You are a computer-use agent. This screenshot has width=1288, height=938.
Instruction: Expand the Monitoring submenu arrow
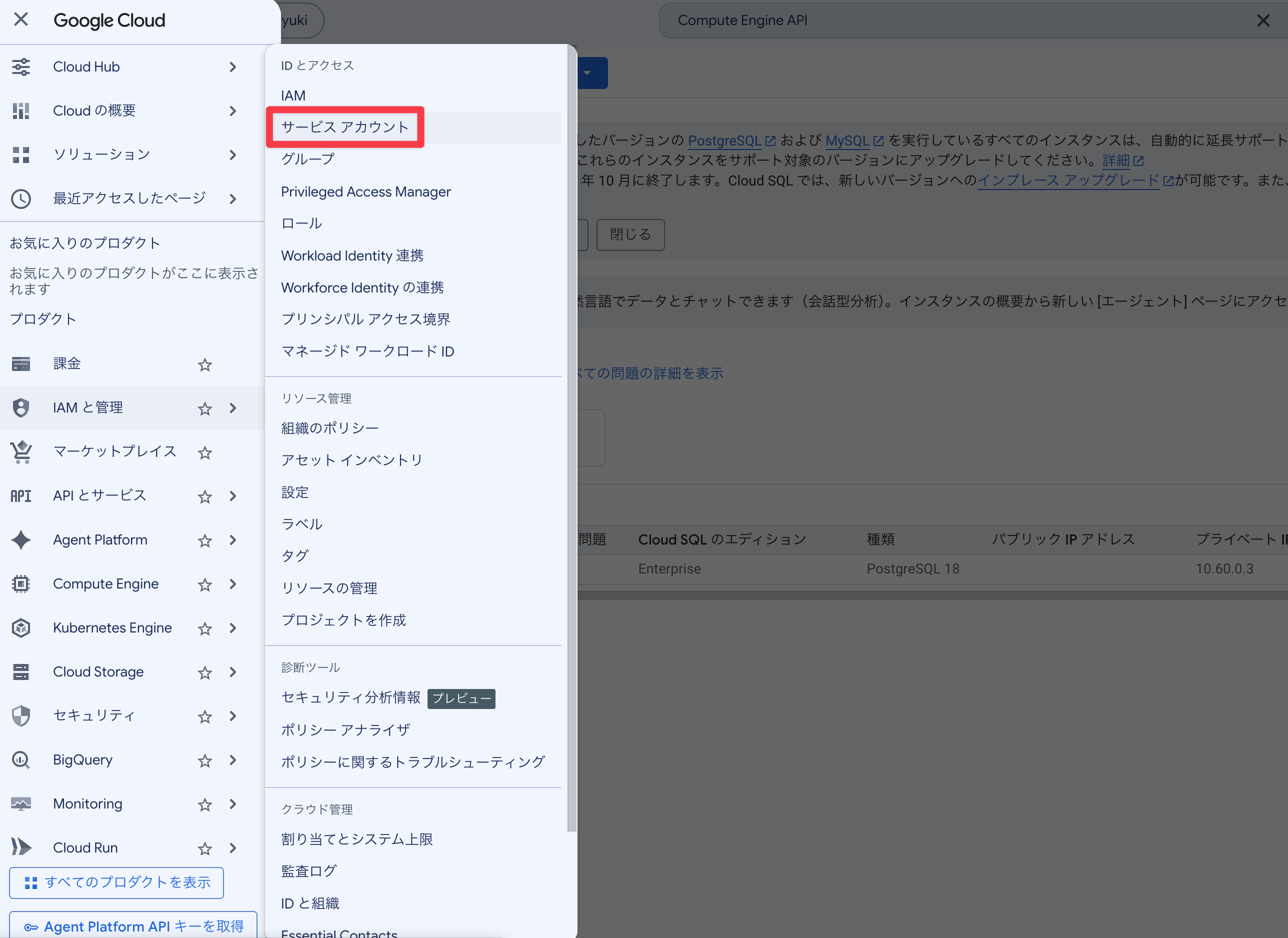pyautogui.click(x=233, y=804)
